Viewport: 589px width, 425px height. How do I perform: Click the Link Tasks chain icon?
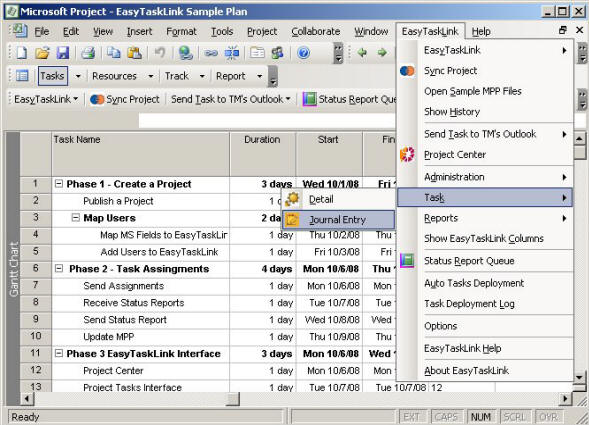[x=211, y=53]
